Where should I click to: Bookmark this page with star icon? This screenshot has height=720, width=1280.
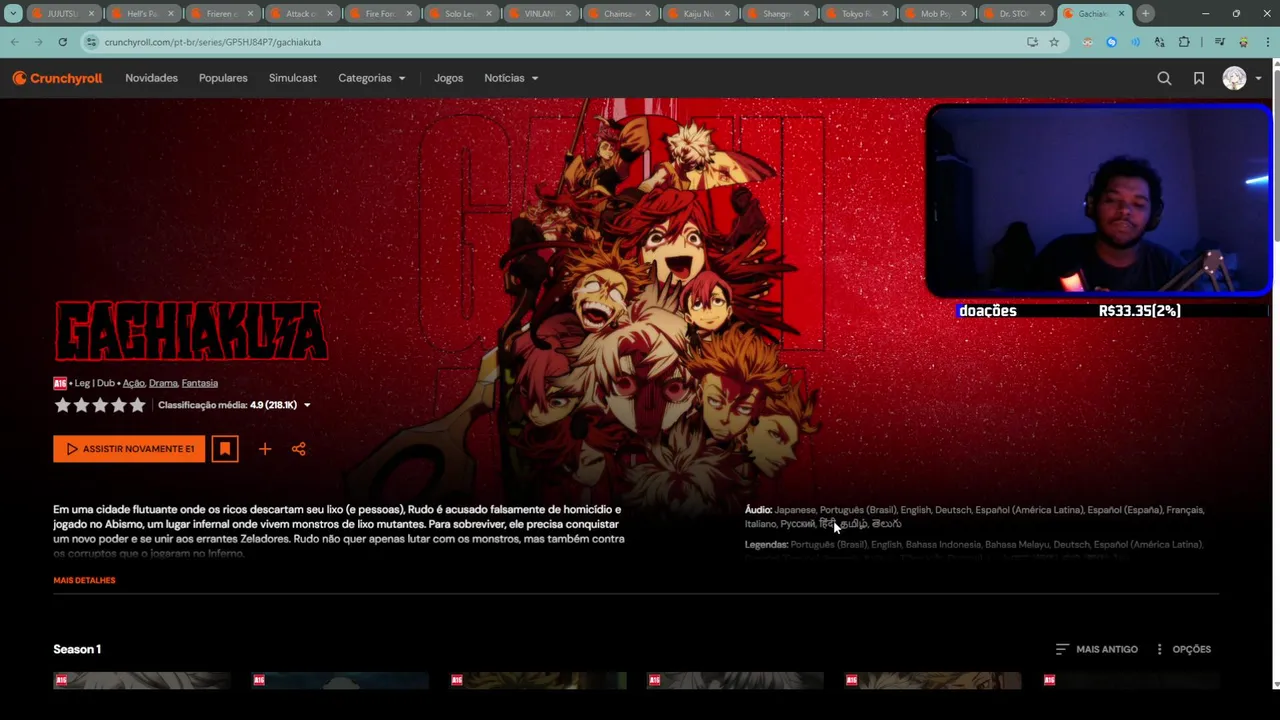pyautogui.click(x=1054, y=42)
